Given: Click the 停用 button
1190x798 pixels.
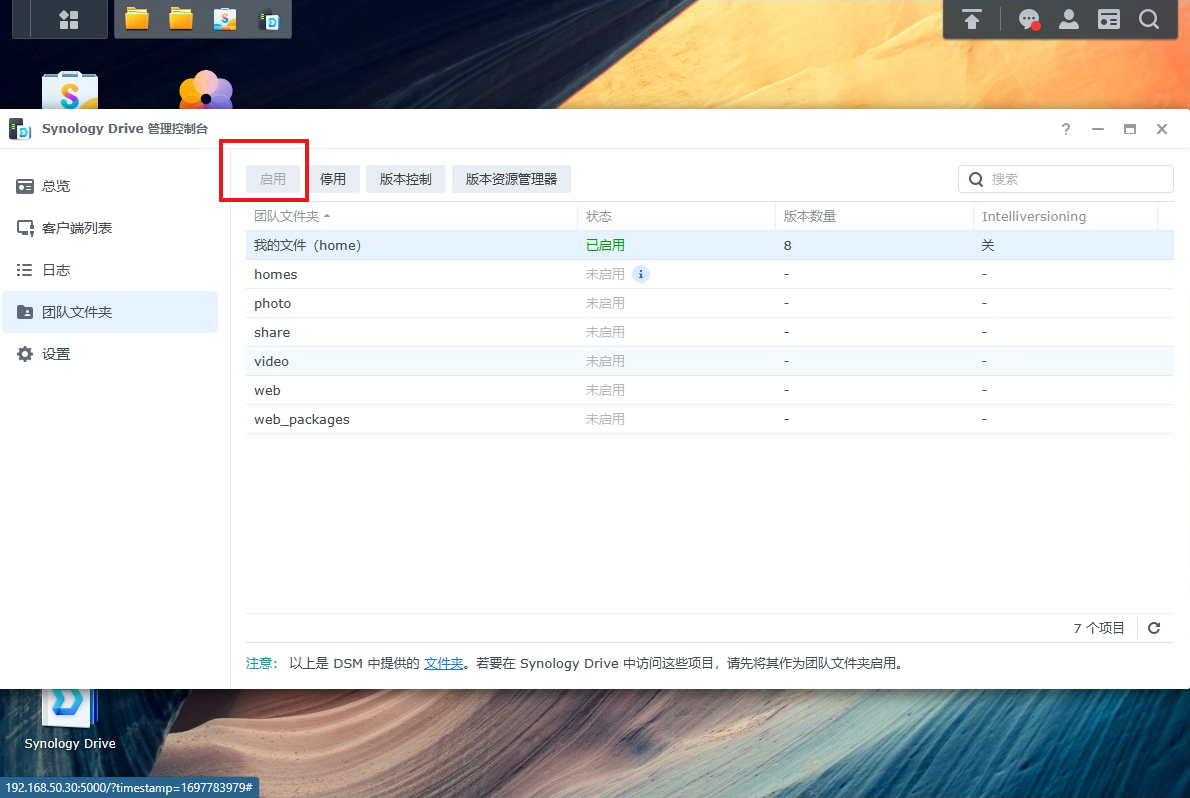Looking at the screenshot, I should coord(333,179).
